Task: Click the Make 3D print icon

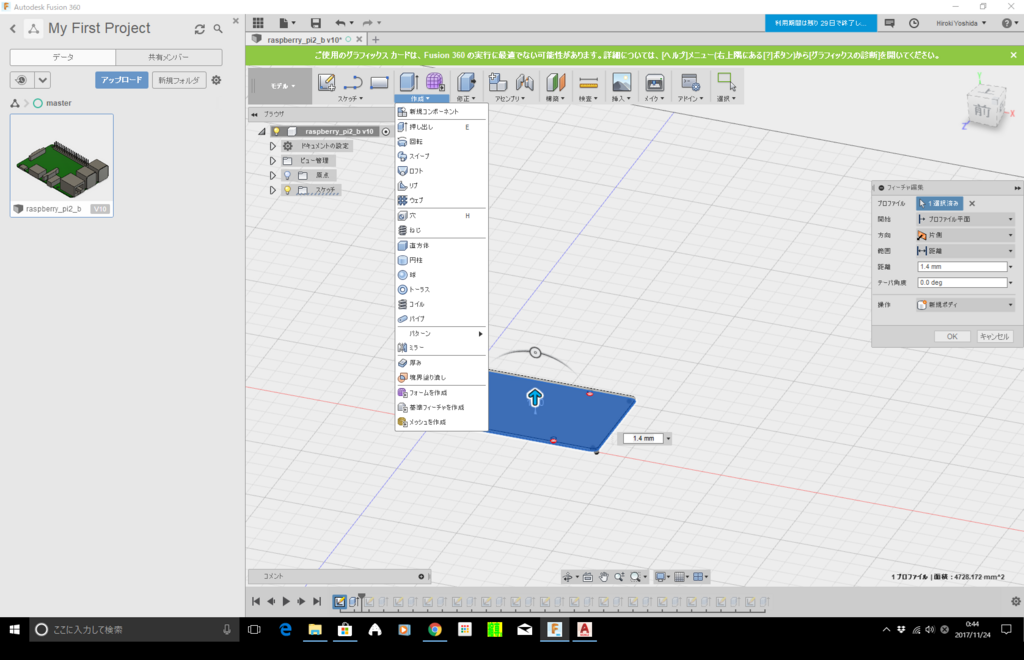Action: 654,82
